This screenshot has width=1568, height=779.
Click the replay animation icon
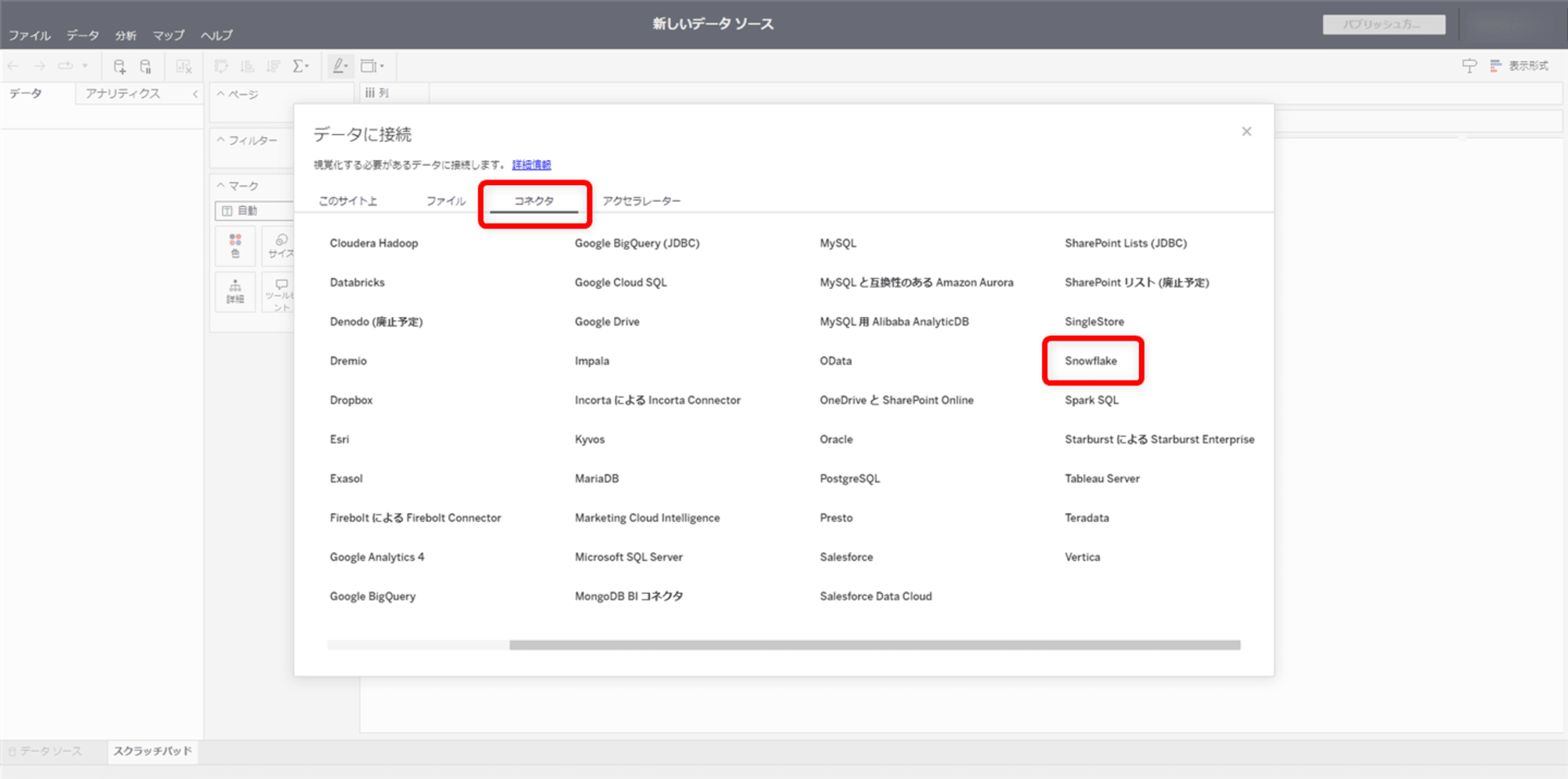coord(65,67)
